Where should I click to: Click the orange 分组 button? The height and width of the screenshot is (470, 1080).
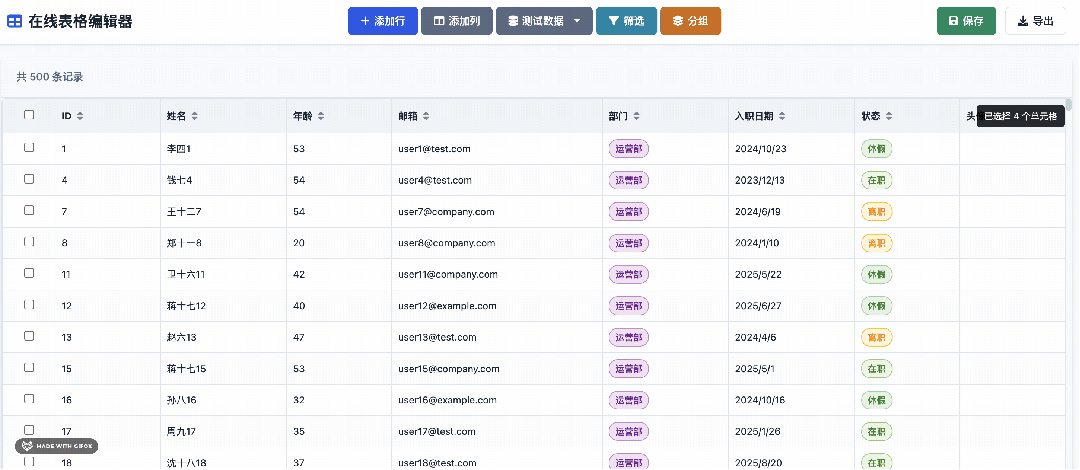tap(690, 21)
